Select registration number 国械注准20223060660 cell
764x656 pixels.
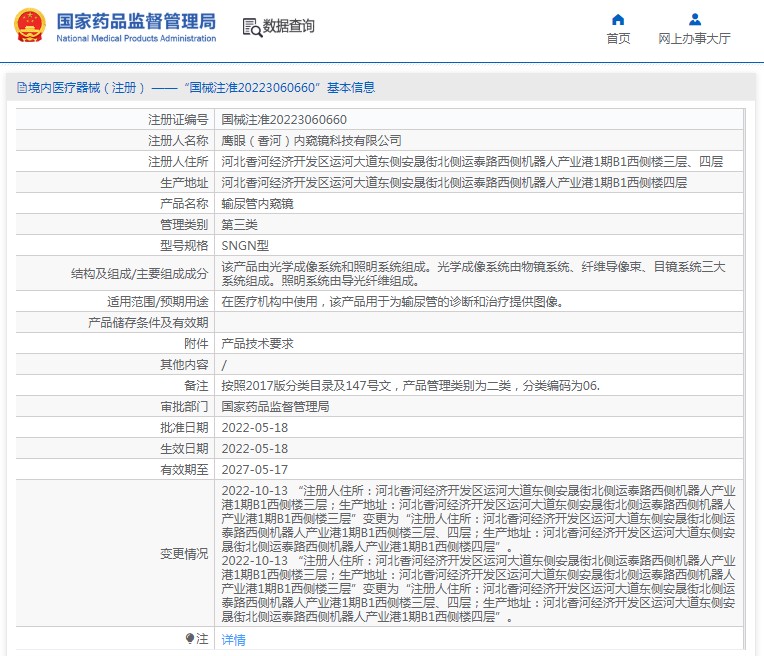tap(284, 119)
